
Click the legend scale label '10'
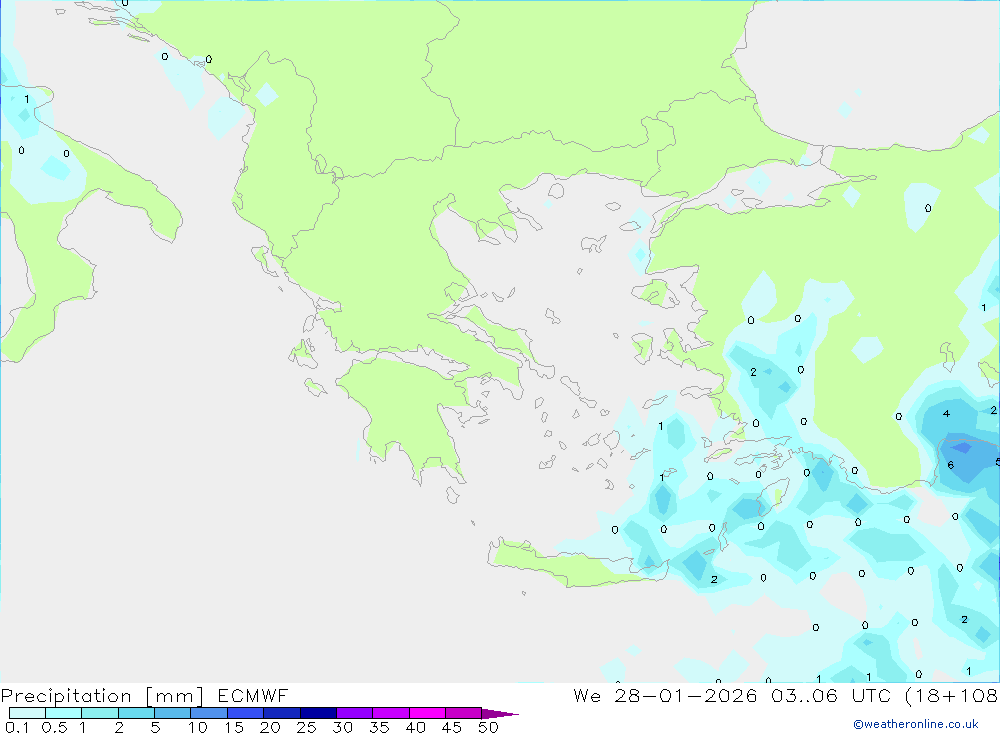(x=198, y=727)
